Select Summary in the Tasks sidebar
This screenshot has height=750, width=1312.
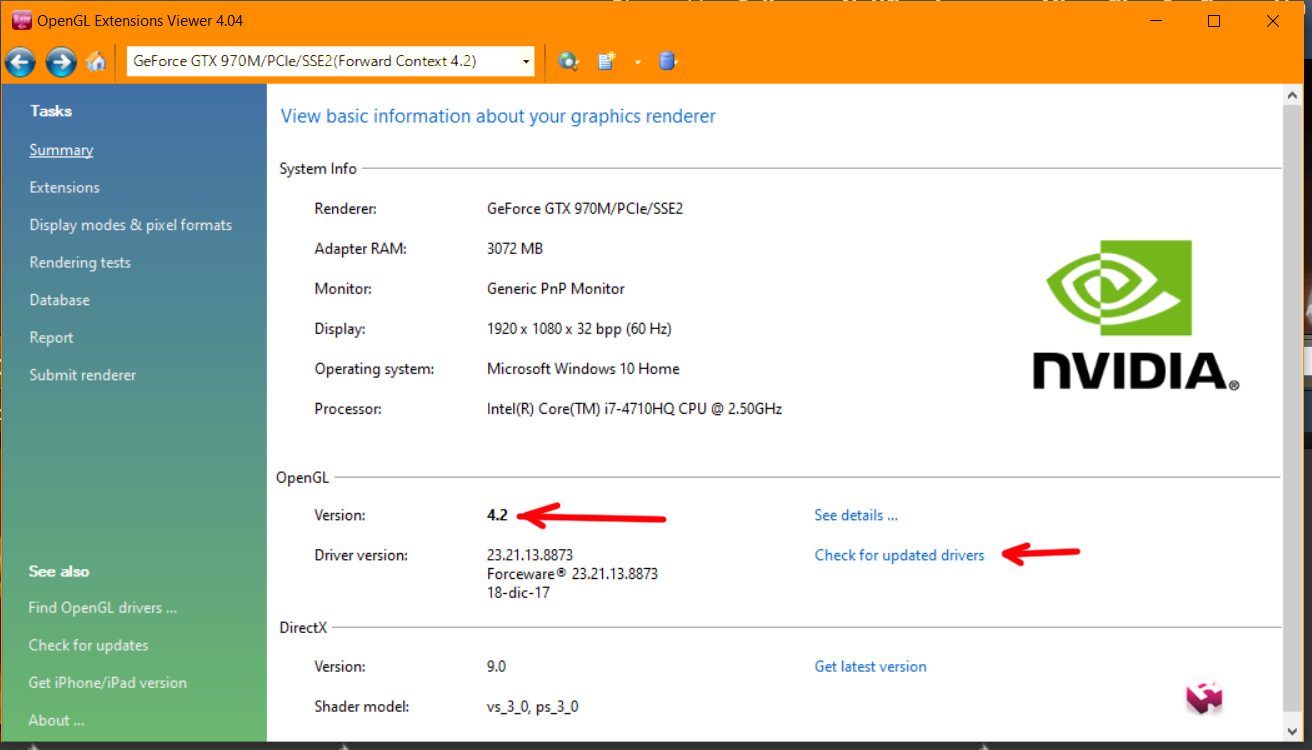pos(61,150)
